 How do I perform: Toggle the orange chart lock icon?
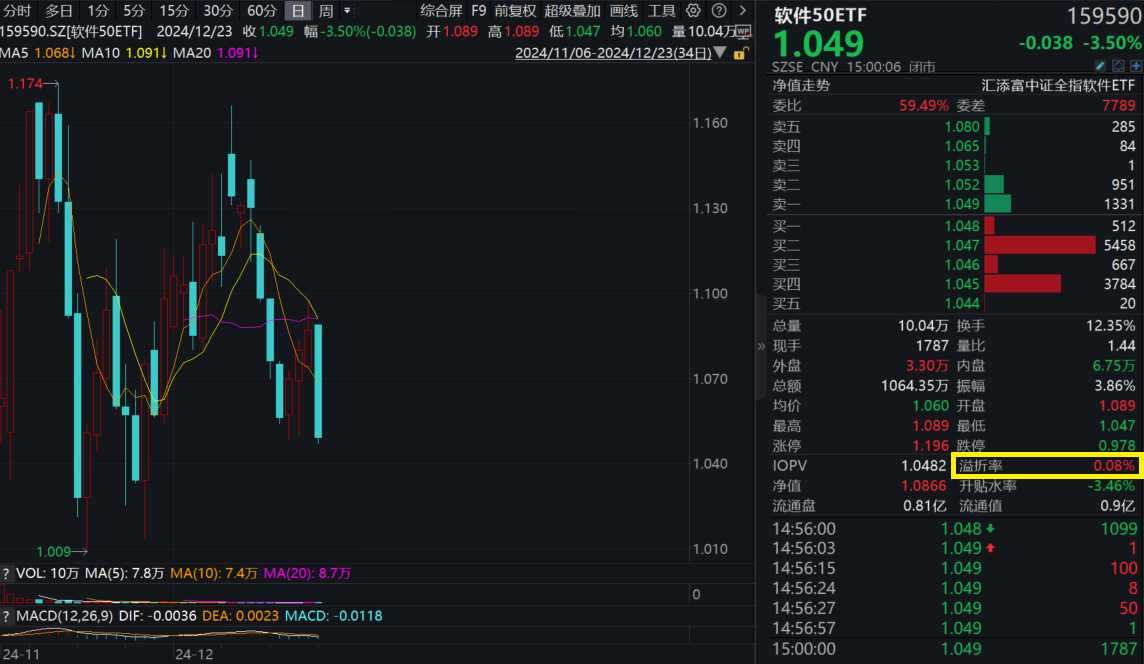pyautogui.click(x=740, y=53)
